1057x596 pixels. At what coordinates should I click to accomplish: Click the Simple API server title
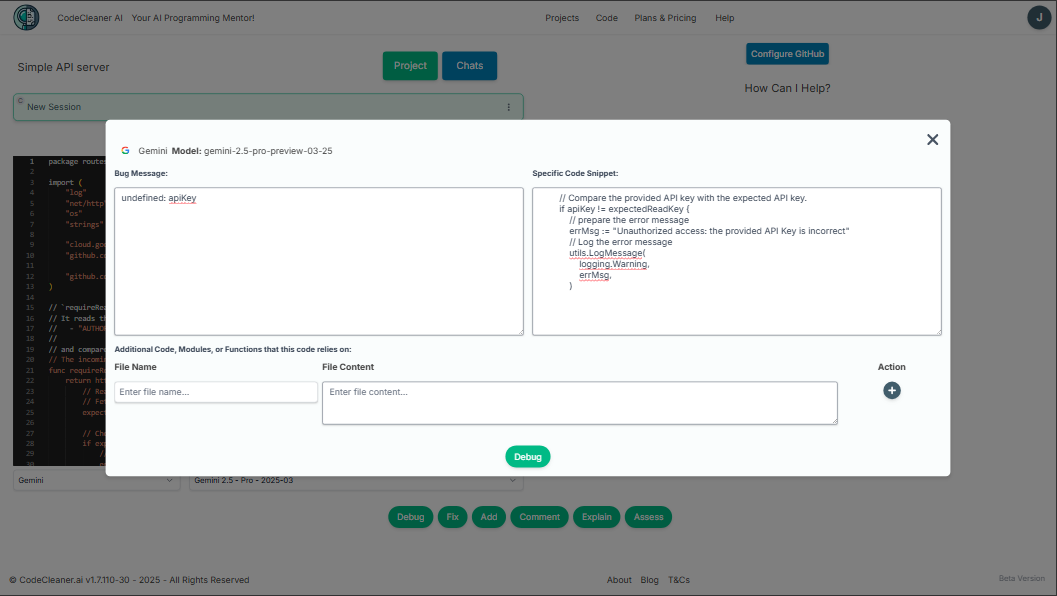[63, 67]
